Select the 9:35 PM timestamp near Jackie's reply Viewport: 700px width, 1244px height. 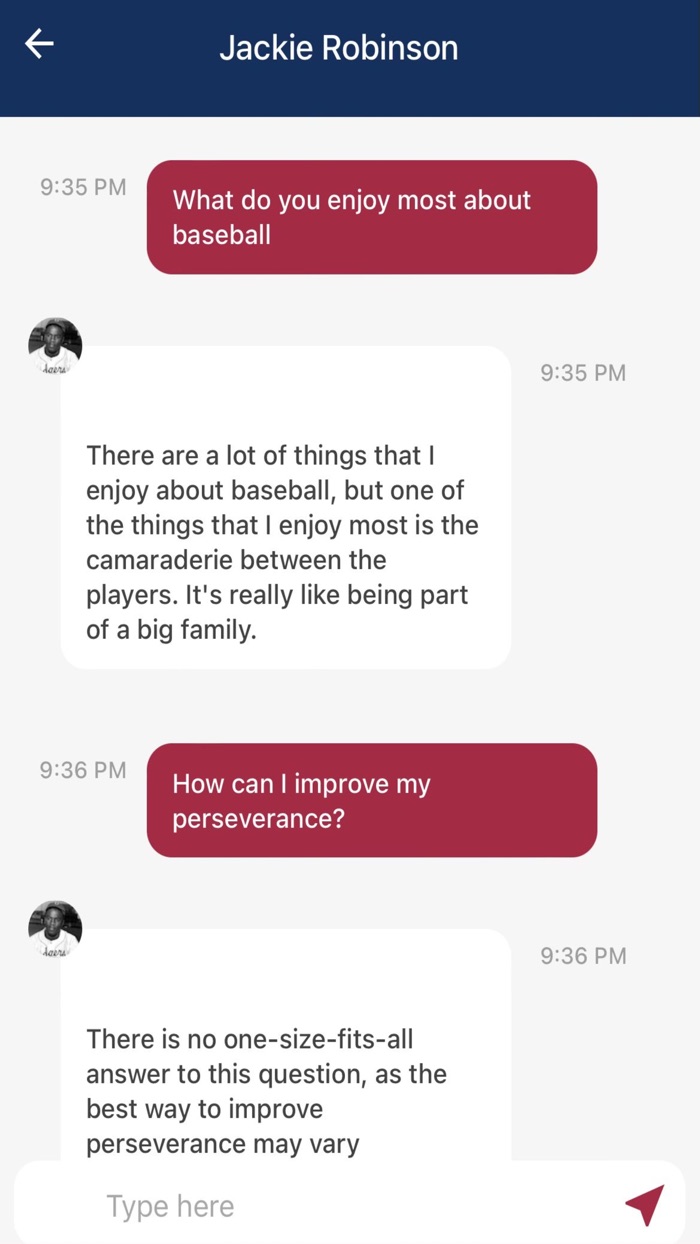pos(583,372)
